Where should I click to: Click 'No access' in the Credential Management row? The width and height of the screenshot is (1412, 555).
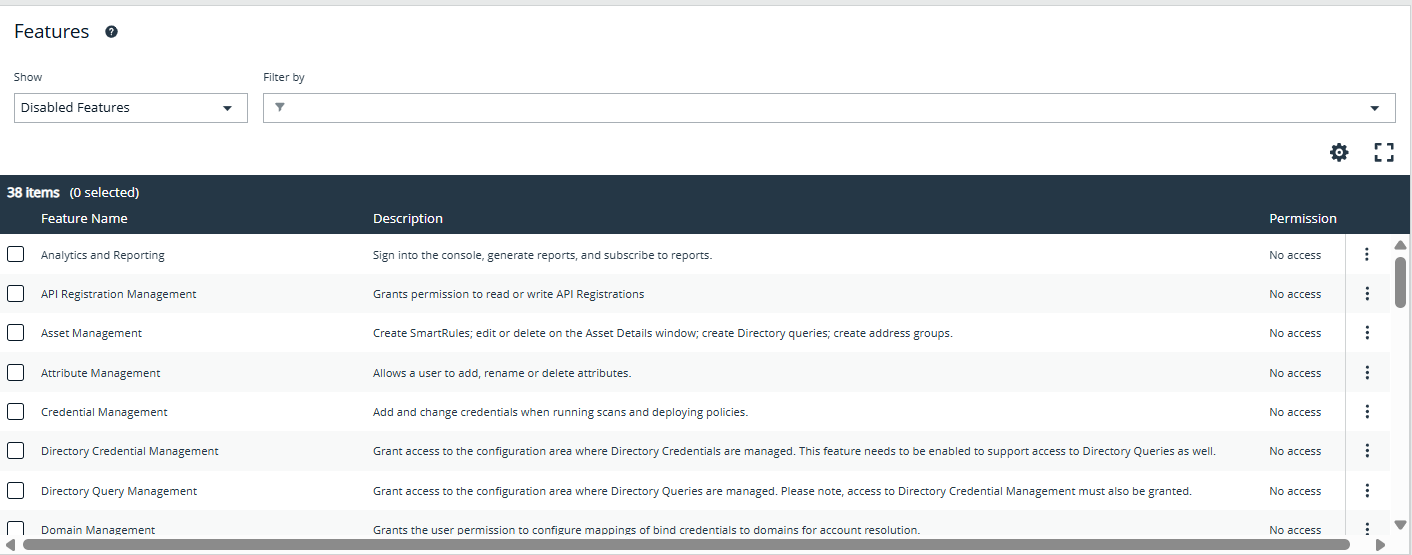[1295, 412]
